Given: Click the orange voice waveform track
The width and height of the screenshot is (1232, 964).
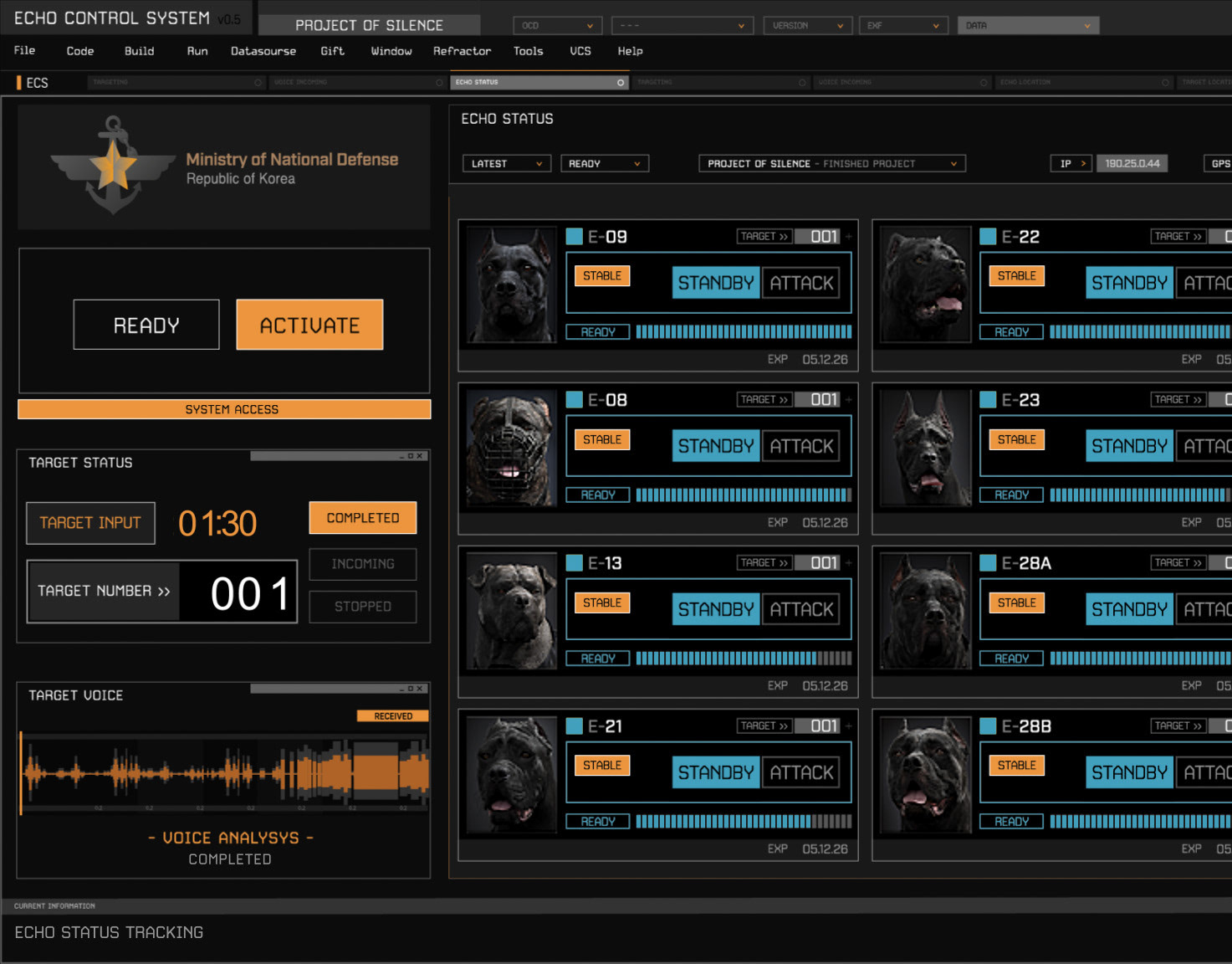Looking at the screenshot, I should click(225, 772).
